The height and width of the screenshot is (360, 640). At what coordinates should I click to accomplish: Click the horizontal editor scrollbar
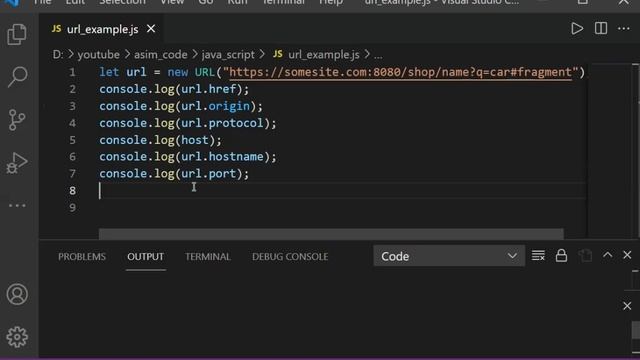[331, 234]
